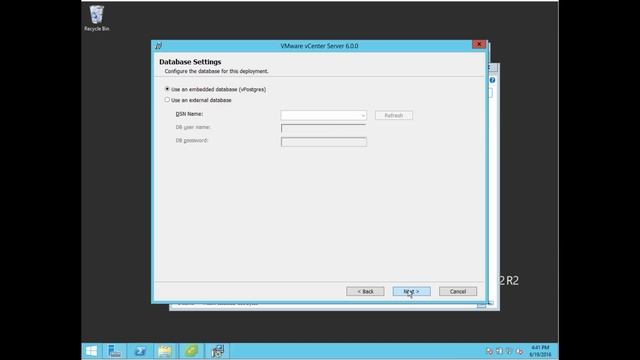Click the vCenter installer title bar icon
The width and height of the screenshot is (640, 360).
[159, 46]
